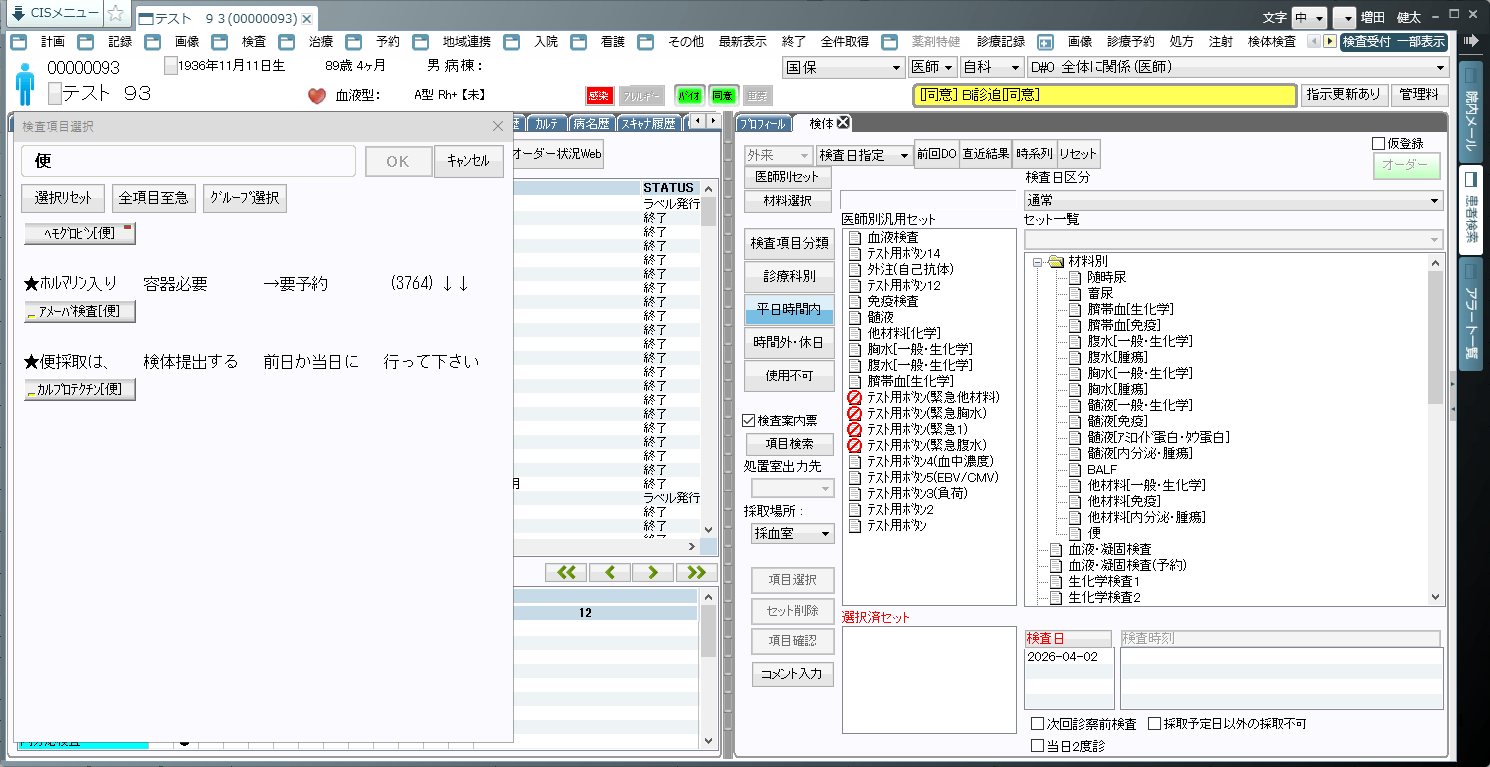This screenshot has width=1490, height=767.
Task: Jump to last page with double-right arrows
Action: pos(696,572)
